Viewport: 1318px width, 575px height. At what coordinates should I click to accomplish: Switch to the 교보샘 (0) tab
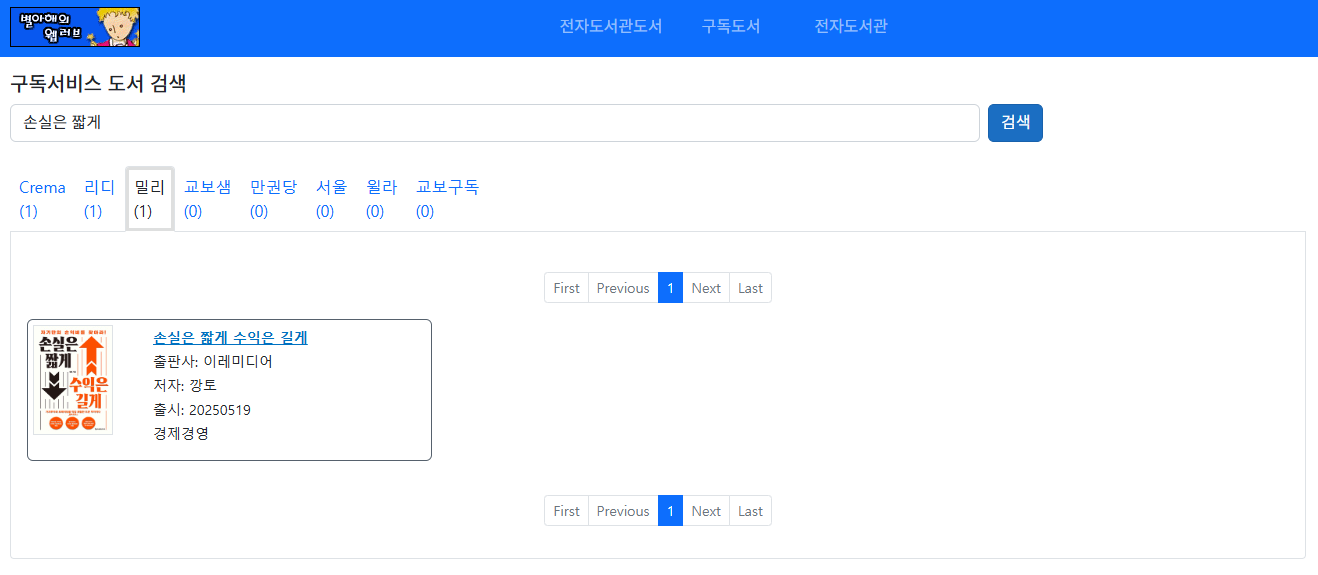coord(207,199)
